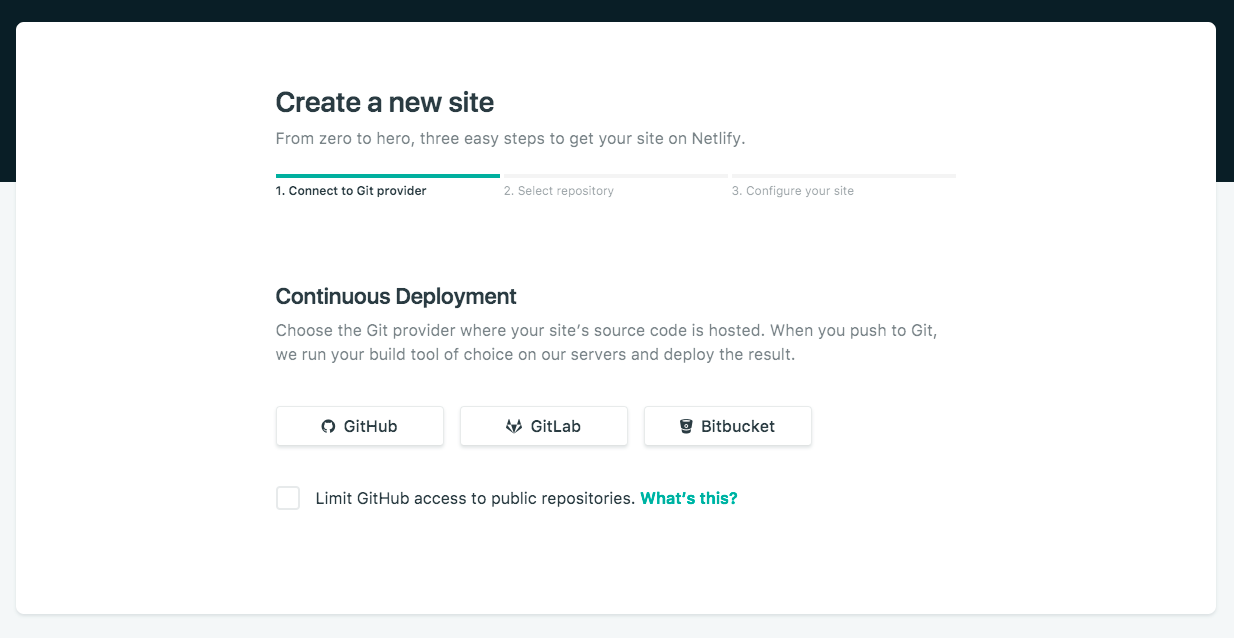Click the GitHub octocat icon
Viewport: 1234px width, 638px height.
[x=328, y=426]
